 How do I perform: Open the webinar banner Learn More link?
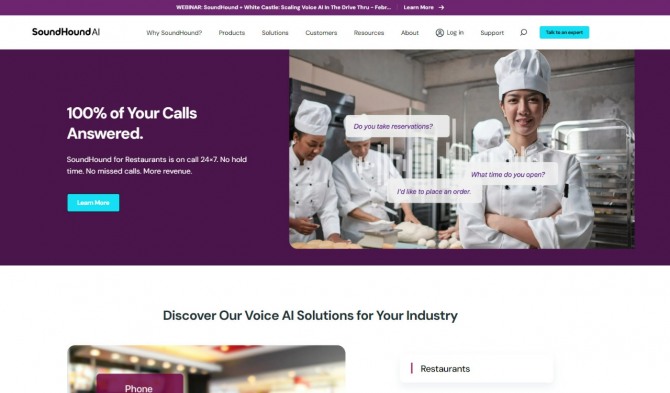point(418,7)
